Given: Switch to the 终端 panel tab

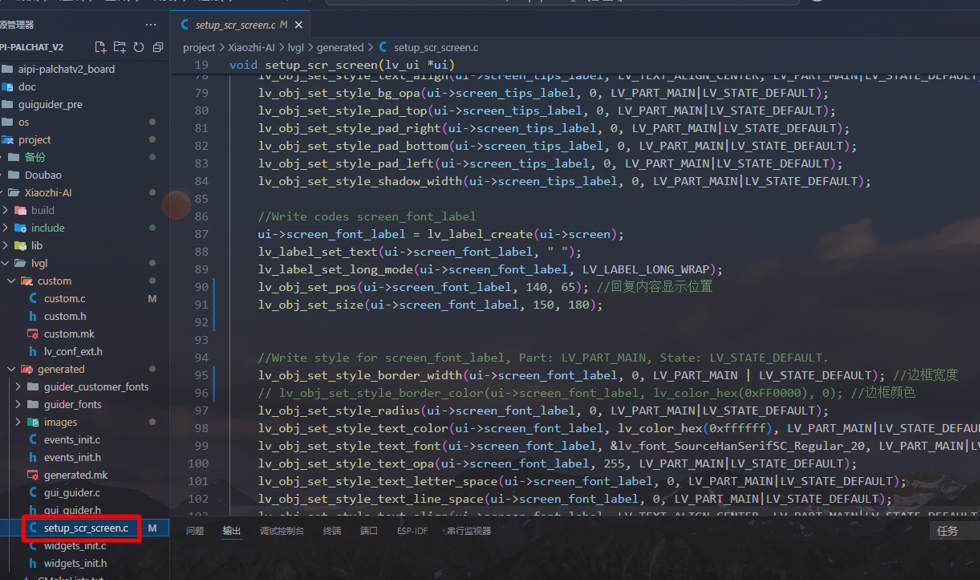Looking at the screenshot, I should click(x=332, y=531).
